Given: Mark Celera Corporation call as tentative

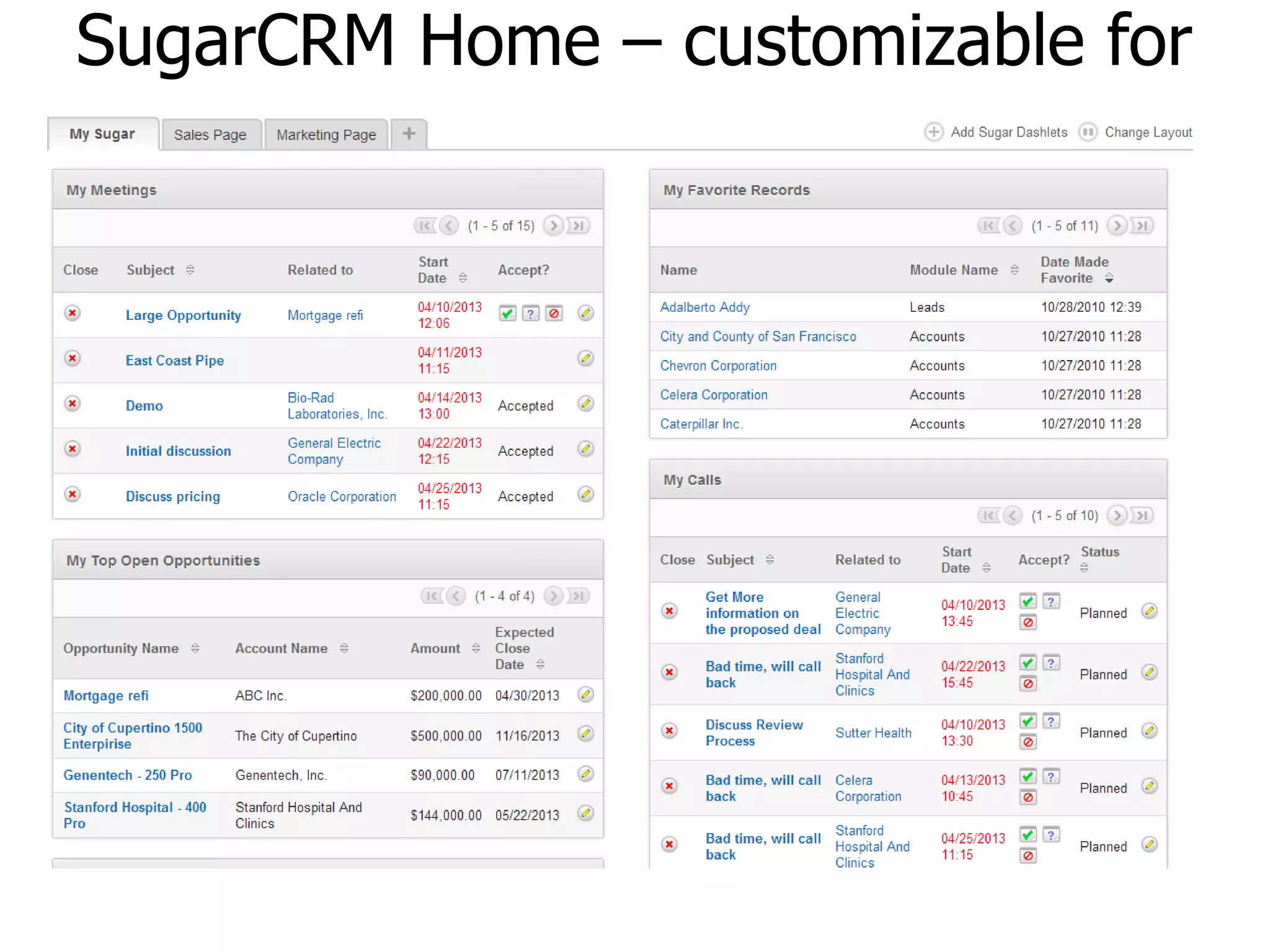Looking at the screenshot, I should point(1051,777).
